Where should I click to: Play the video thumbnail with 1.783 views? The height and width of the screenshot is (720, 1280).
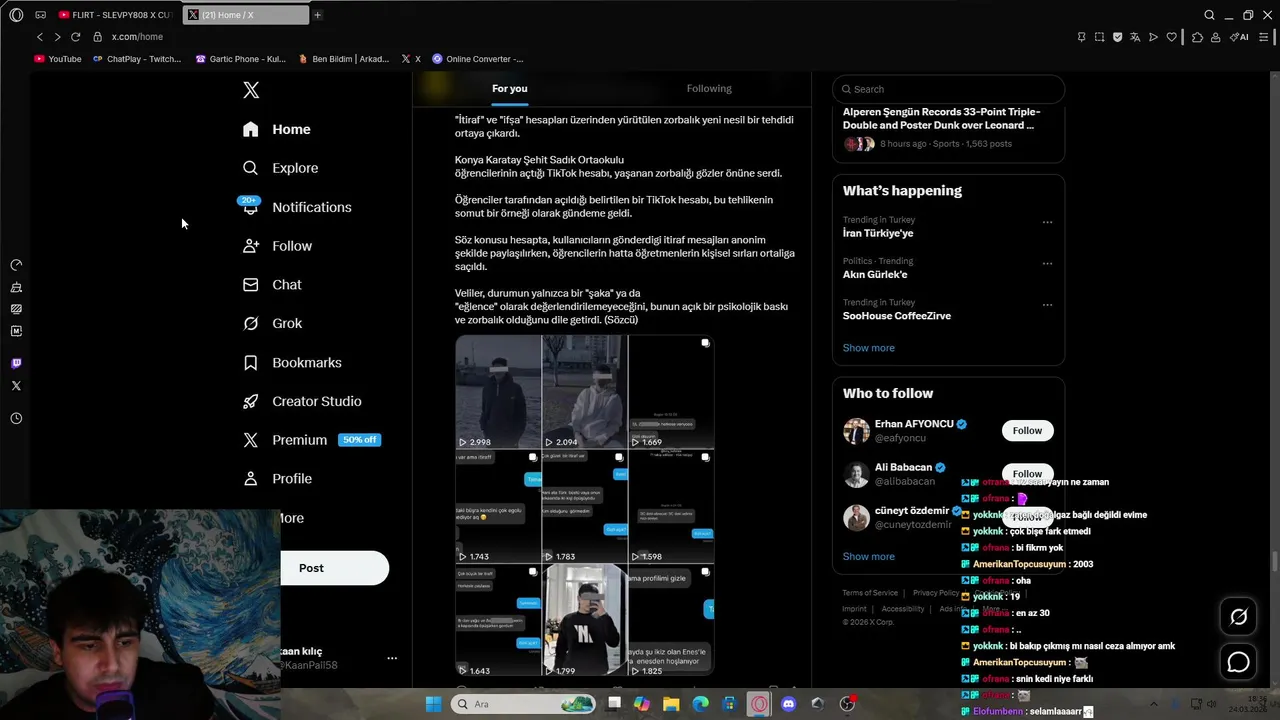585,507
